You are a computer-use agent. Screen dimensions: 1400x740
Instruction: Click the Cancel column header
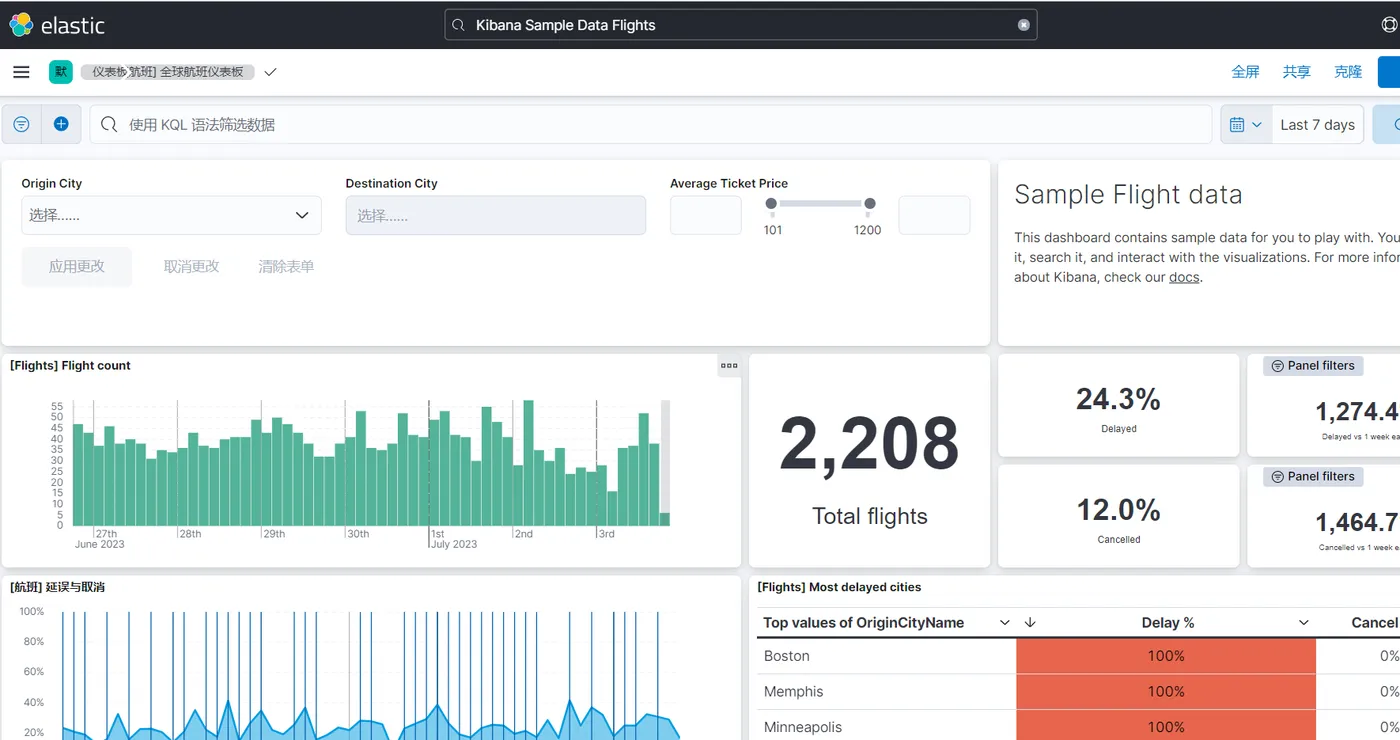(x=1375, y=623)
